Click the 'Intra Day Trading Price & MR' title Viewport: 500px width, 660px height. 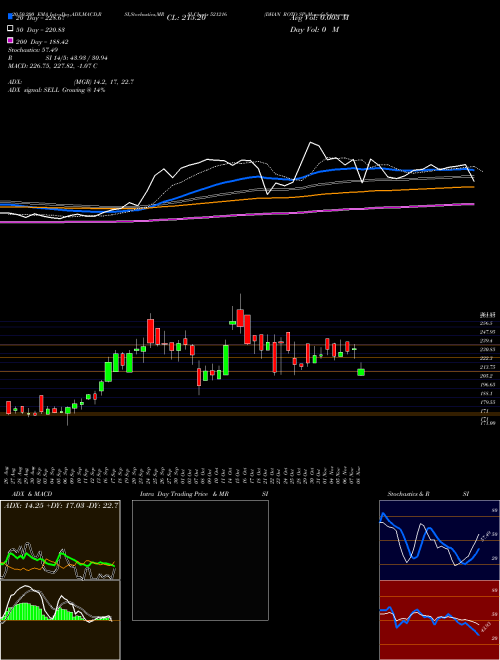[x=184, y=494]
